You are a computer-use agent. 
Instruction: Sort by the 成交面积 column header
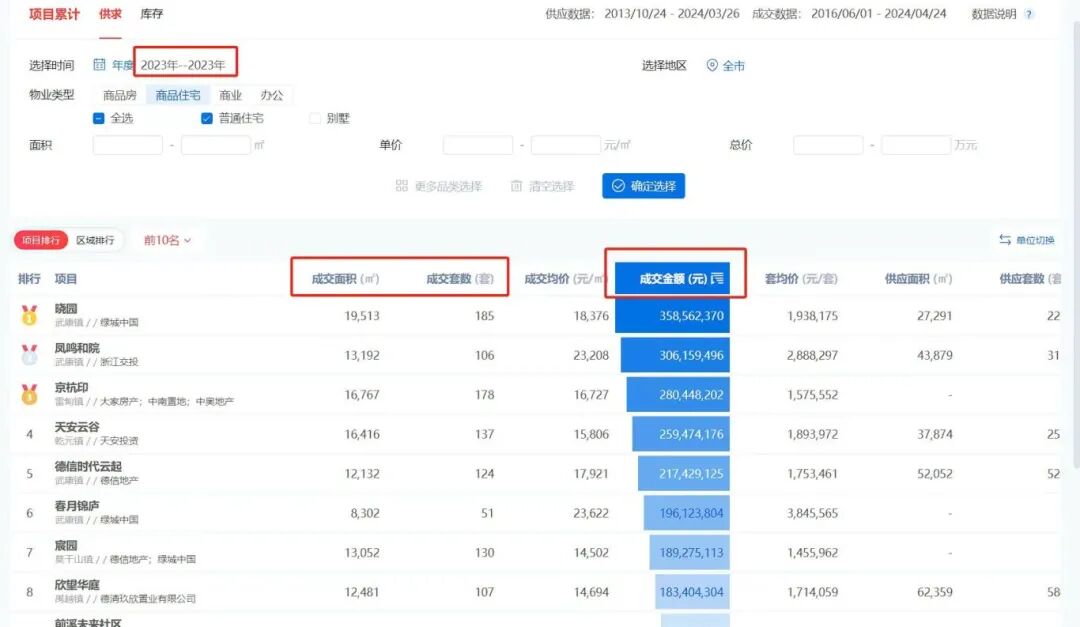345,278
